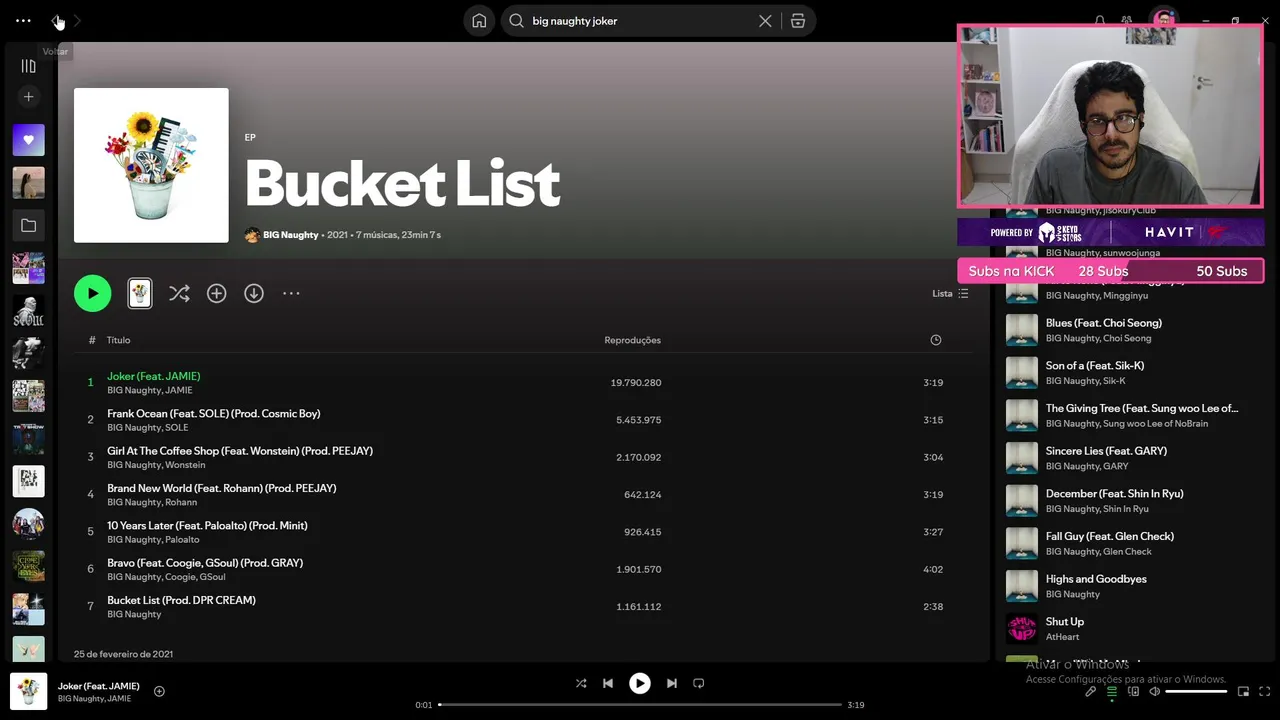
Task: Play the Bucket List EP
Action: [92, 293]
